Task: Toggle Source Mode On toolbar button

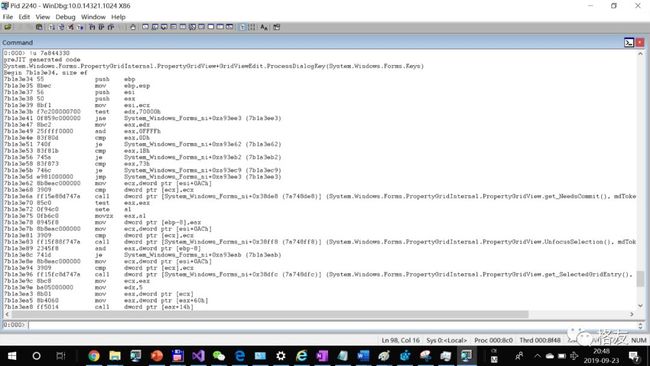Action: pyautogui.click(x=243, y=27)
